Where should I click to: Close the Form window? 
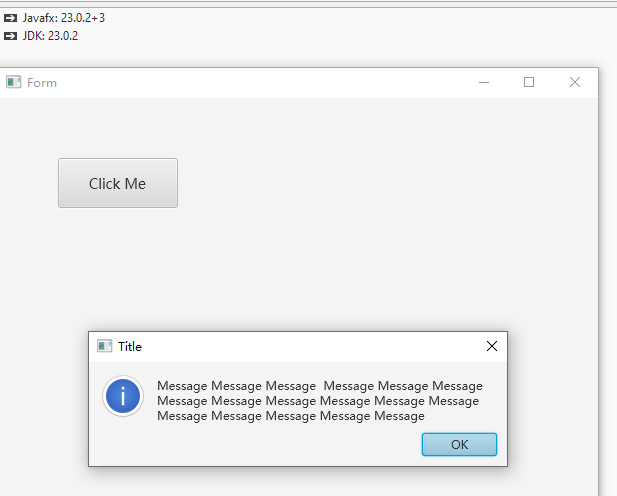coord(574,82)
